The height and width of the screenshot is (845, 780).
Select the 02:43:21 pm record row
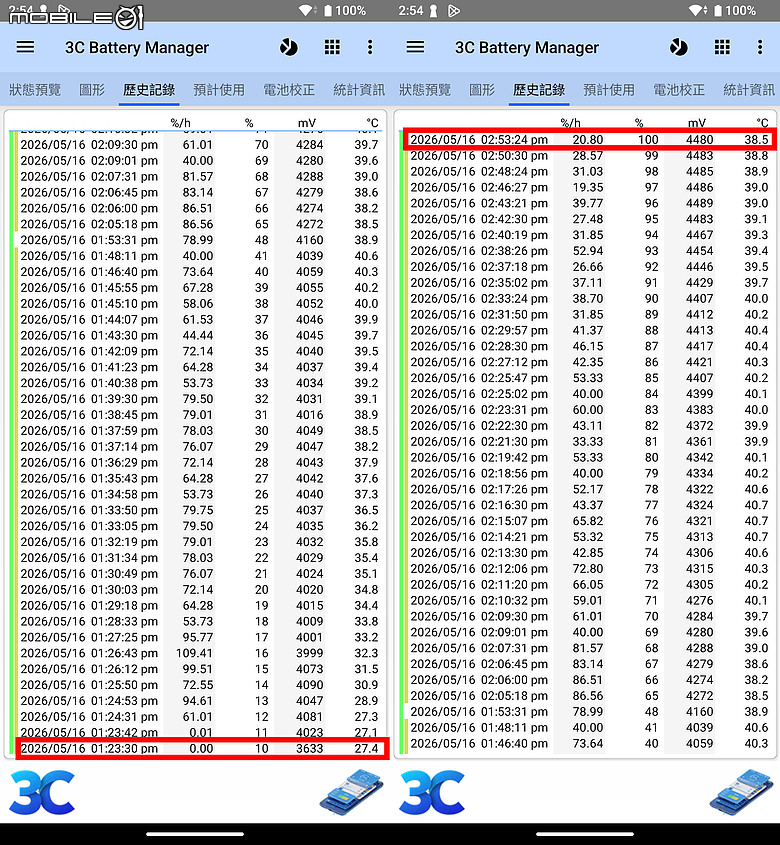[589, 203]
